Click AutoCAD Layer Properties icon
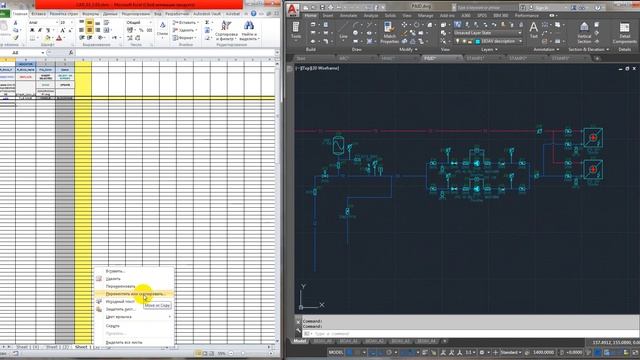 click(458, 25)
